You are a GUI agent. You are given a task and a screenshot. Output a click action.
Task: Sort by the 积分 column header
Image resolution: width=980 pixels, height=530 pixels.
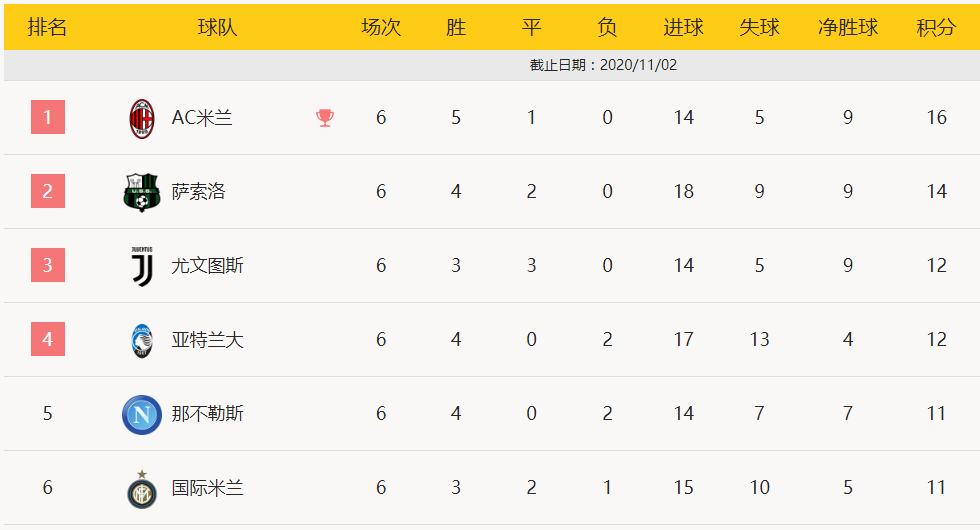pyautogui.click(x=936, y=28)
